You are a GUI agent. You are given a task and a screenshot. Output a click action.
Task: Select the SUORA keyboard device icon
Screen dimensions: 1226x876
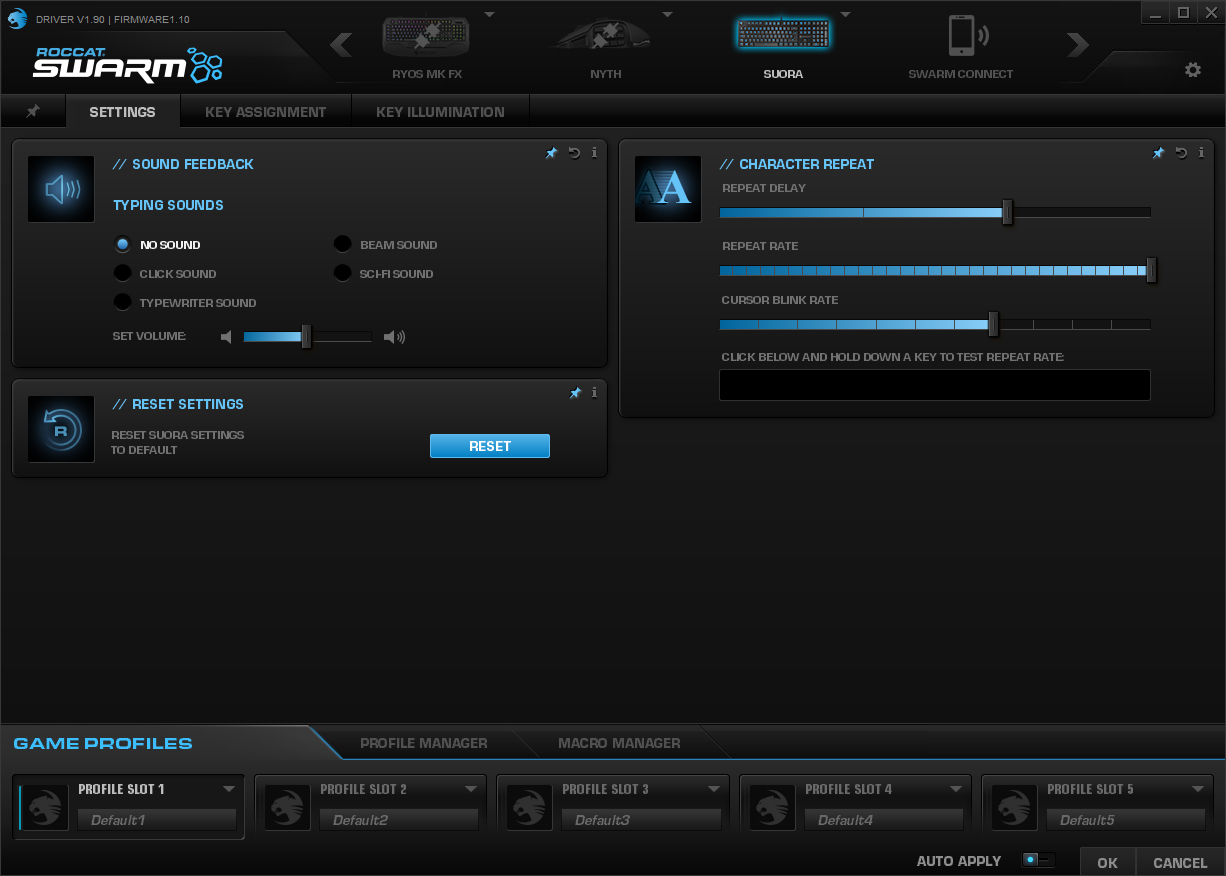tap(784, 35)
